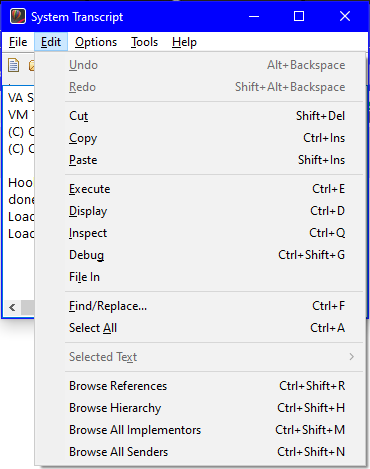
Task: Click the System Transcript app icon
Action: pos(18,16)
